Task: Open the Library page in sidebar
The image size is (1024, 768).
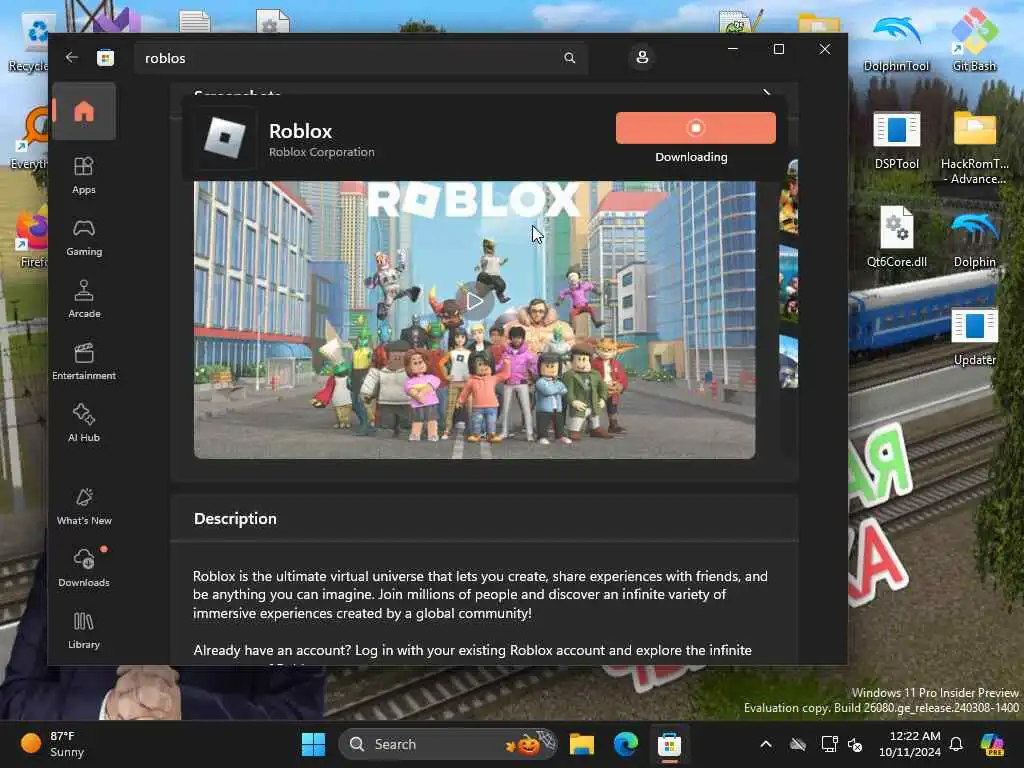Action: coord(84,630)
